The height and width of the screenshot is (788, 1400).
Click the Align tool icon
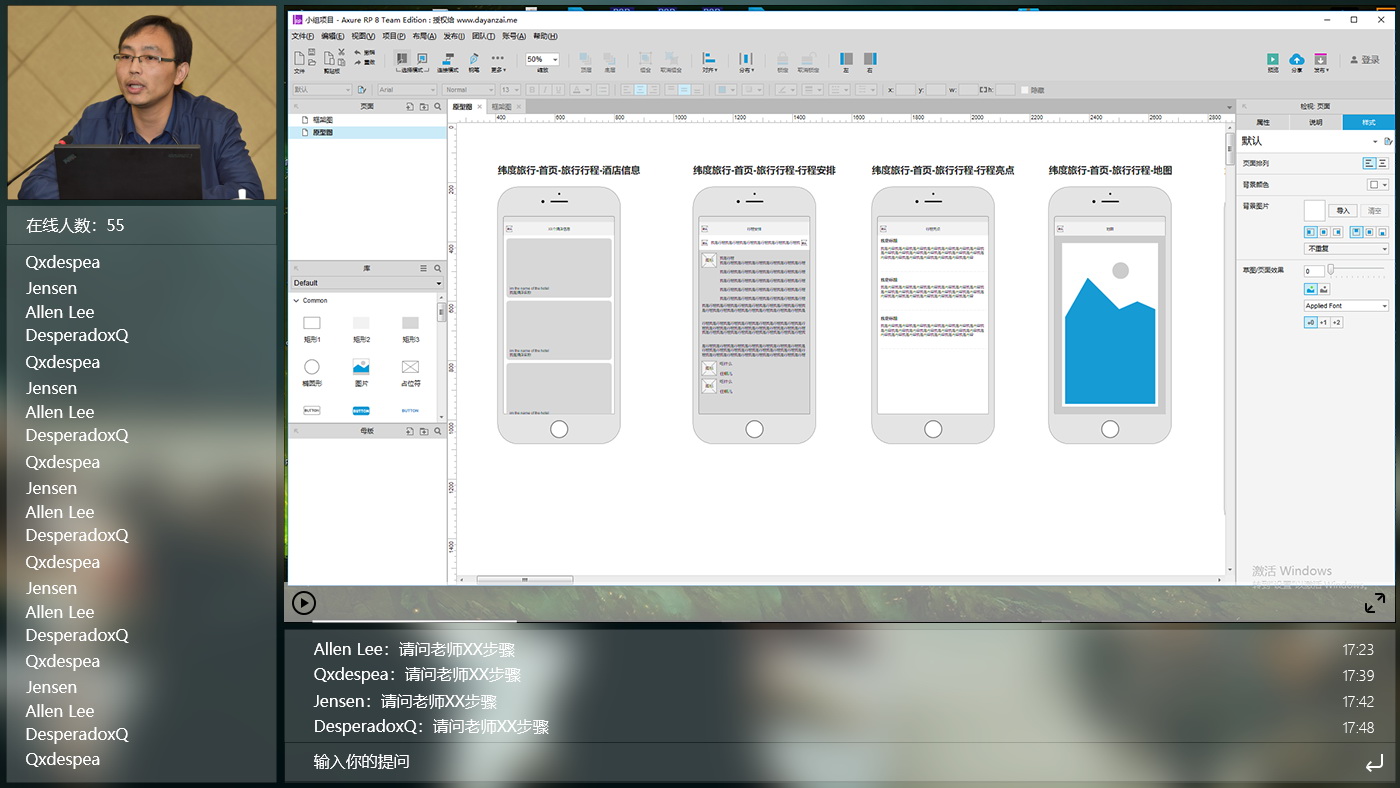709,60
